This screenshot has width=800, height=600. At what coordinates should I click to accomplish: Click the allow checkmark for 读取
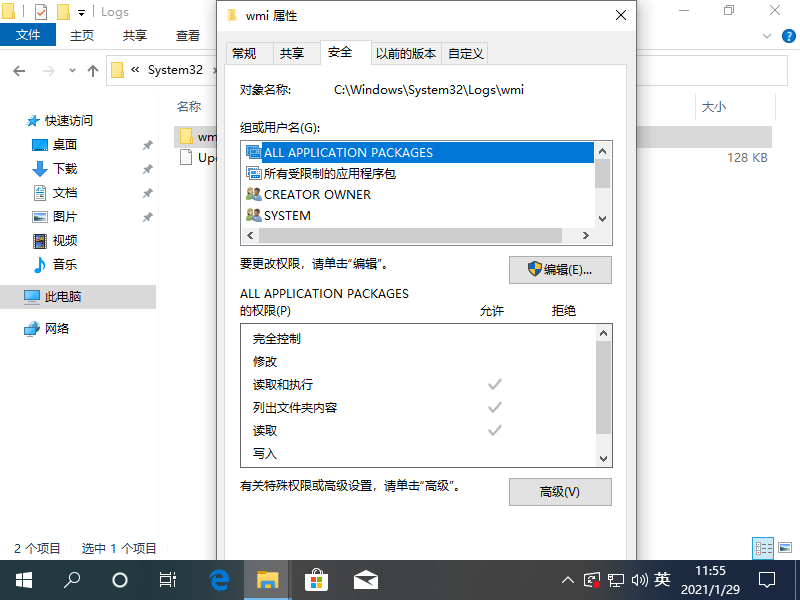click(x=494, y=430)
